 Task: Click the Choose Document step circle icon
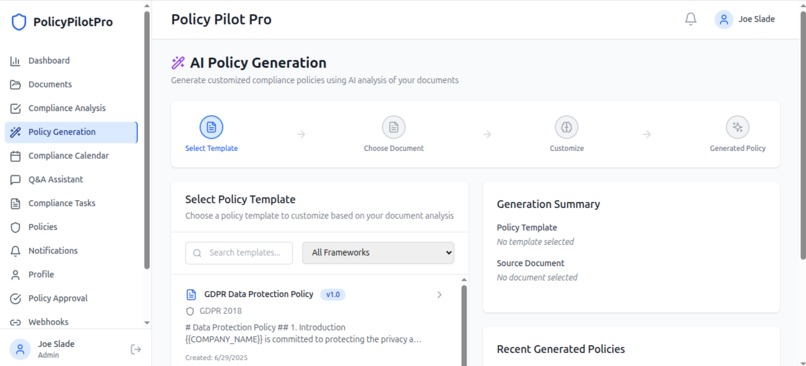(394, 127)
